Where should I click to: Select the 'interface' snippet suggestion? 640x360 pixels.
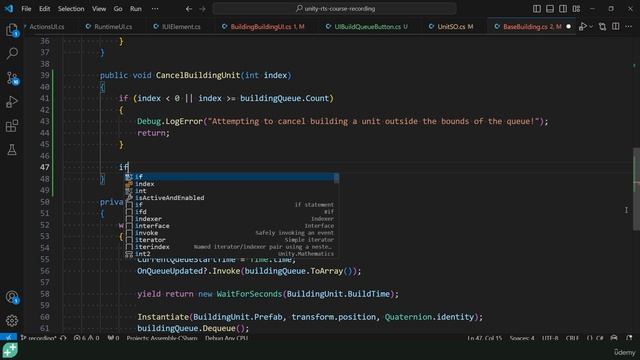(231, 226)
